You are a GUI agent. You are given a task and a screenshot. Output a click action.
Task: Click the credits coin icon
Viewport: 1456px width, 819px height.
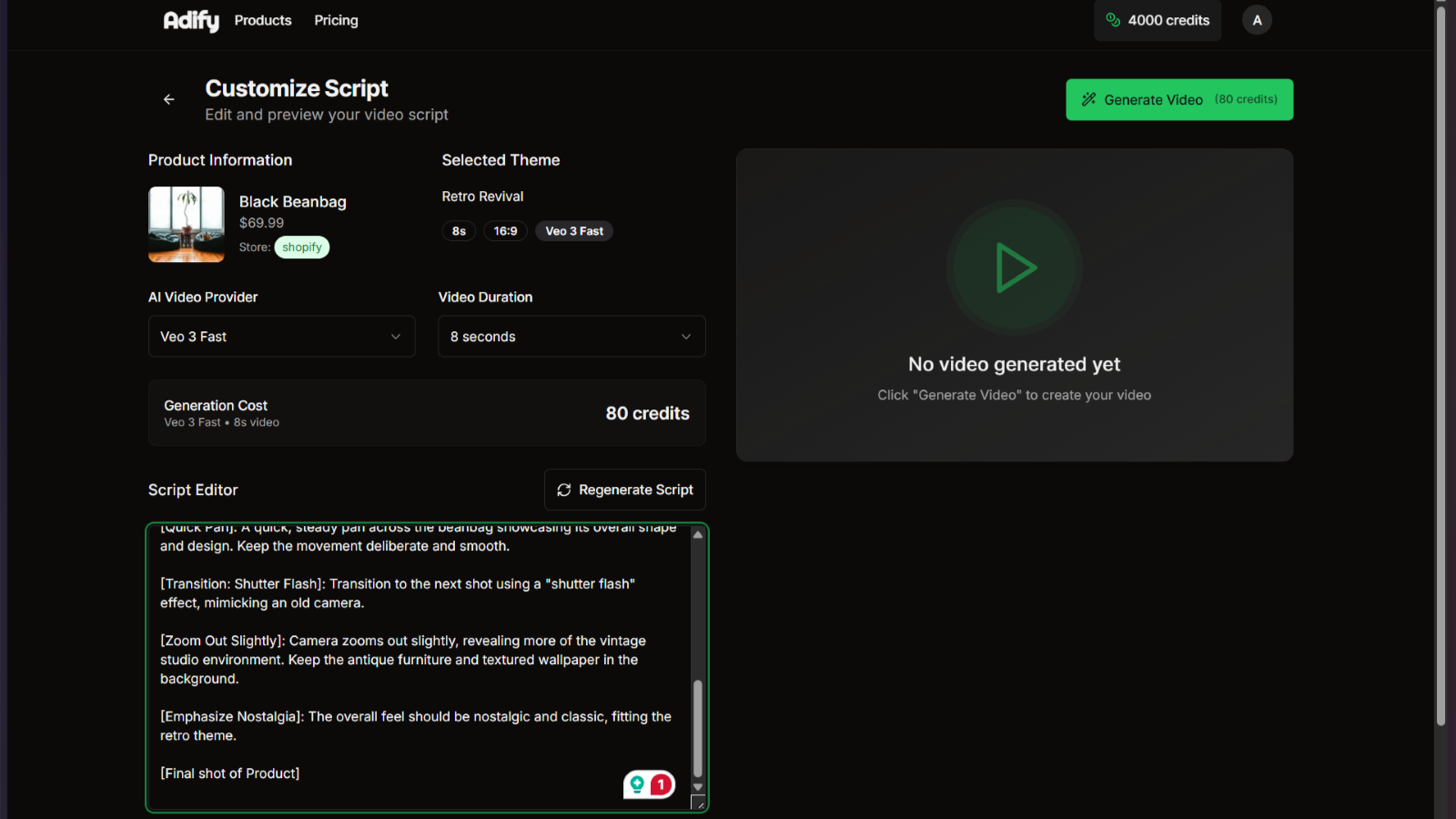1112,20
